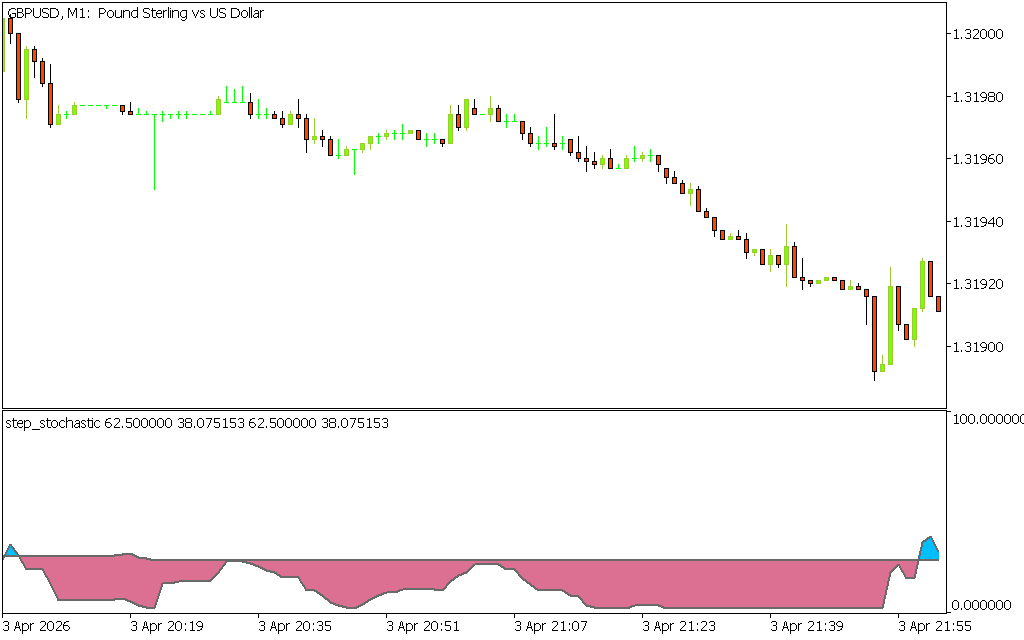Click the 3 Apr 20:35 time label
The width and height of the screenshot is (1024, 640).
pyautogui.click(x=295, y=626)
